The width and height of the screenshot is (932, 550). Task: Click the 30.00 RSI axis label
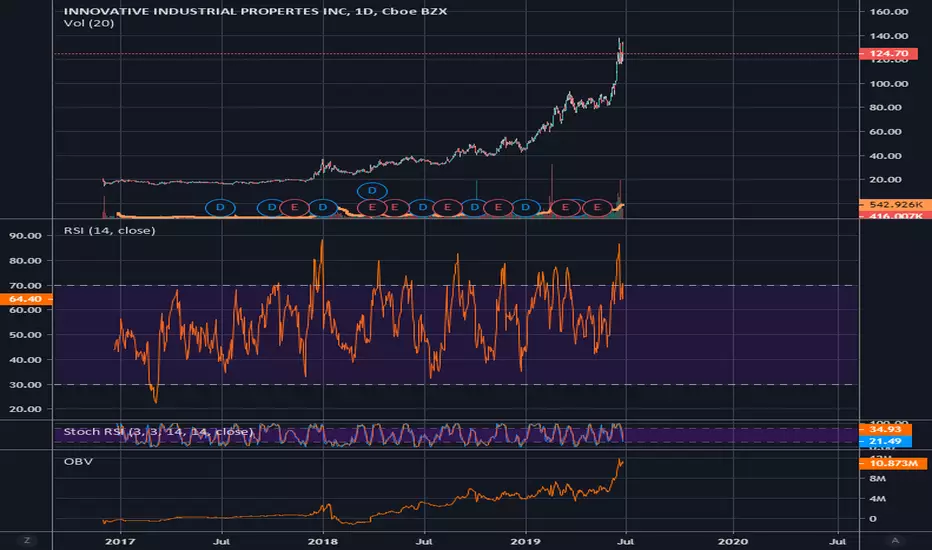click(26, 385)
